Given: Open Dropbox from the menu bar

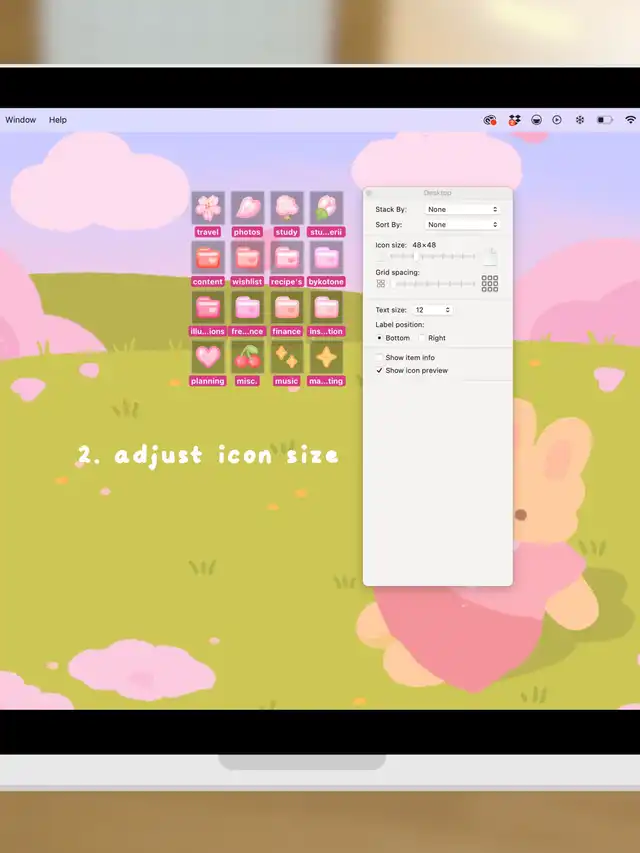Looking at the screenshot, I should coord(514,120).
